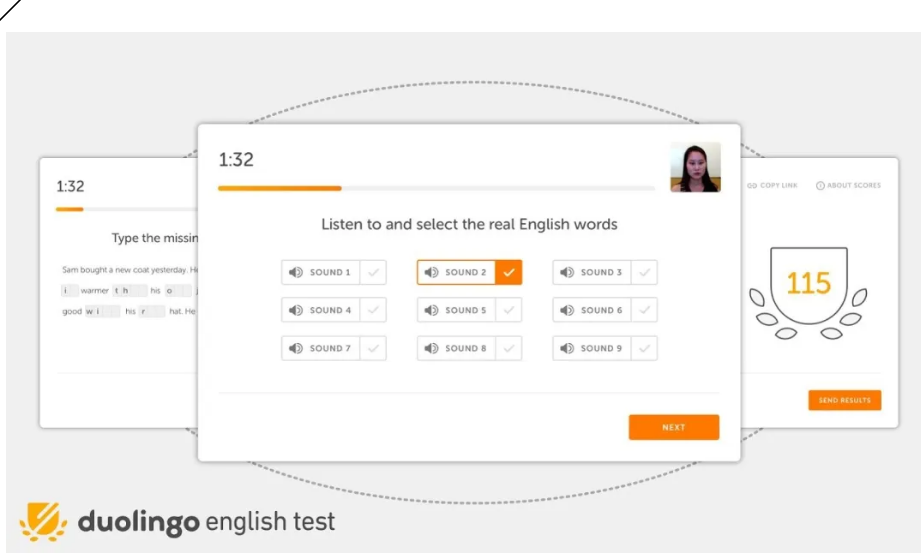Click the Duolingo English Test logo icon
The width and height of the screenshot is (921, 560).
(x=42, y=521)
